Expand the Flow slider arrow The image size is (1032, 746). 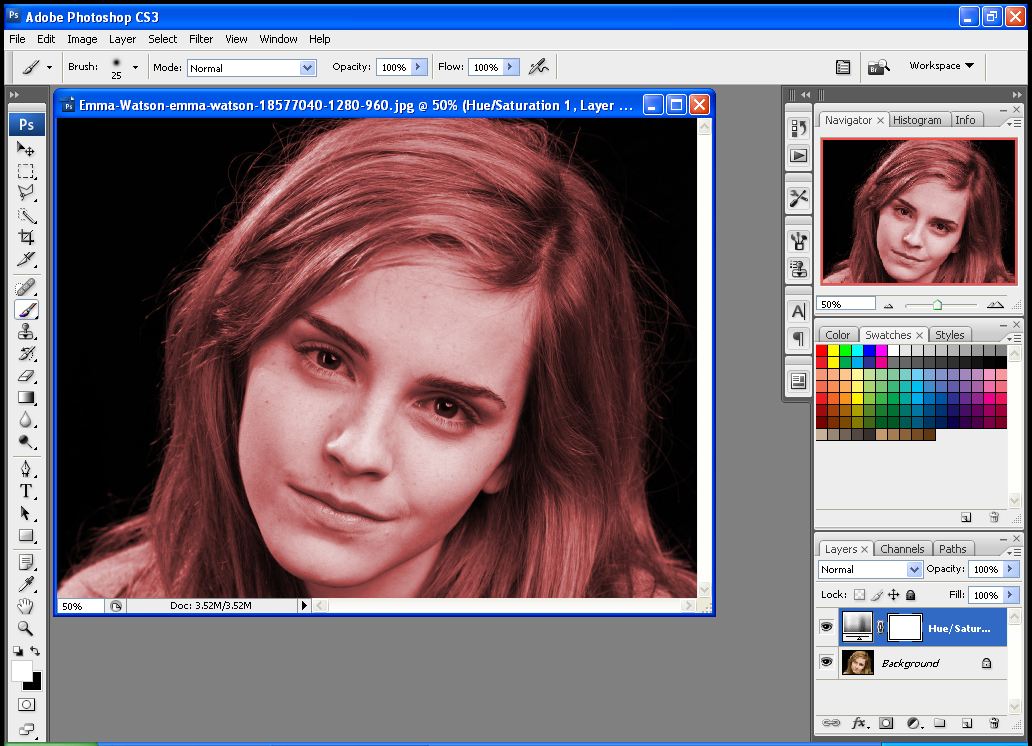coord(510,67)
